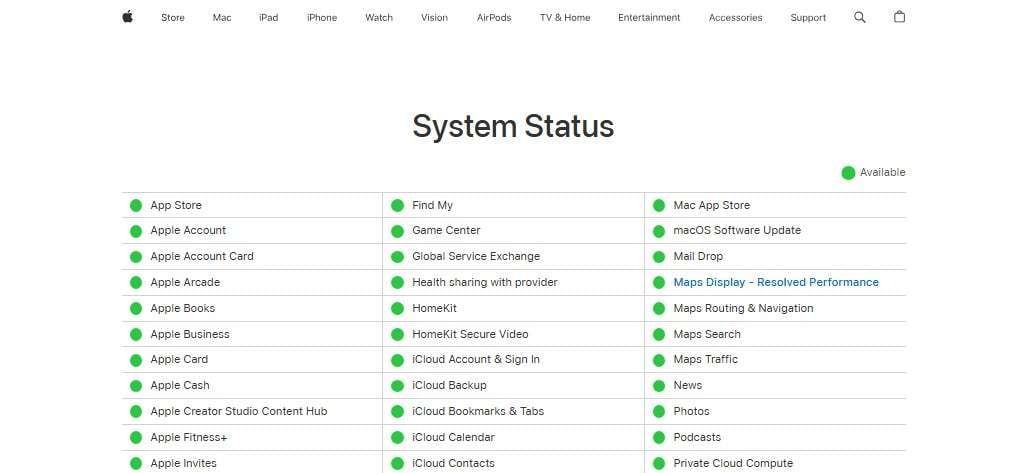The height and width of the screenshot is (473, 1026).
Task: Open the AirPods menu
Action: click(494, 18)
